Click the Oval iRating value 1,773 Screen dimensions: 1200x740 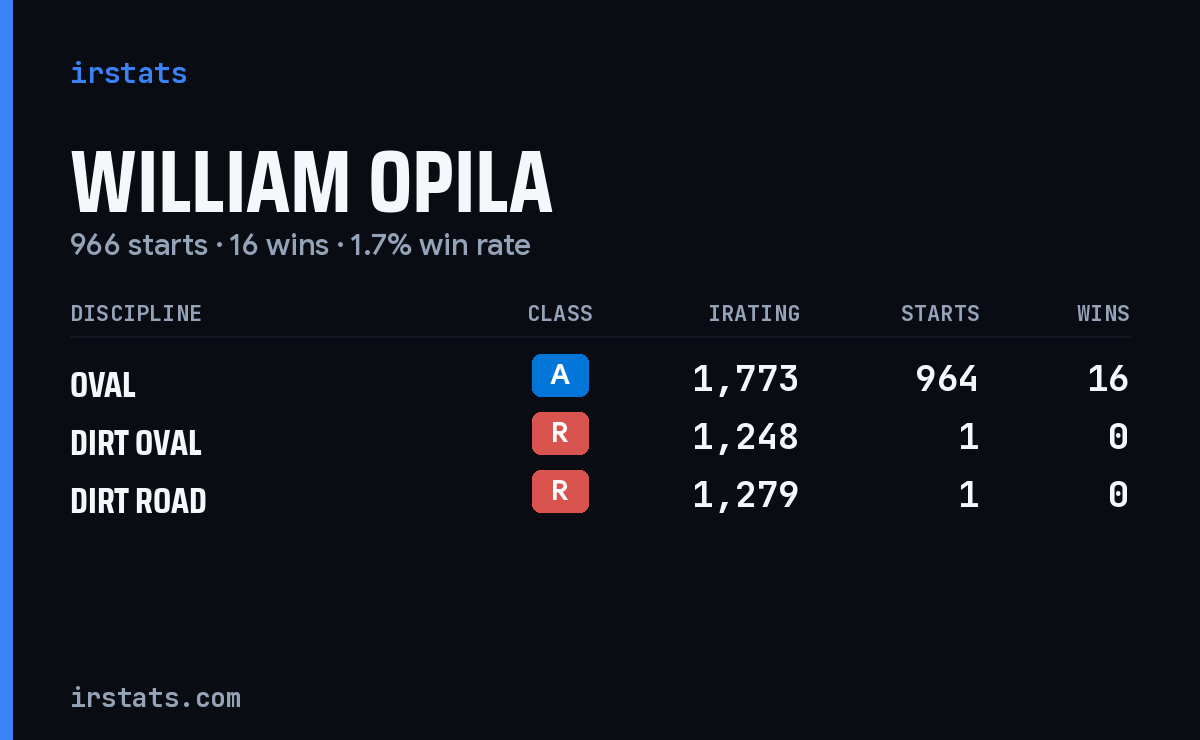(x=746, y=379)
